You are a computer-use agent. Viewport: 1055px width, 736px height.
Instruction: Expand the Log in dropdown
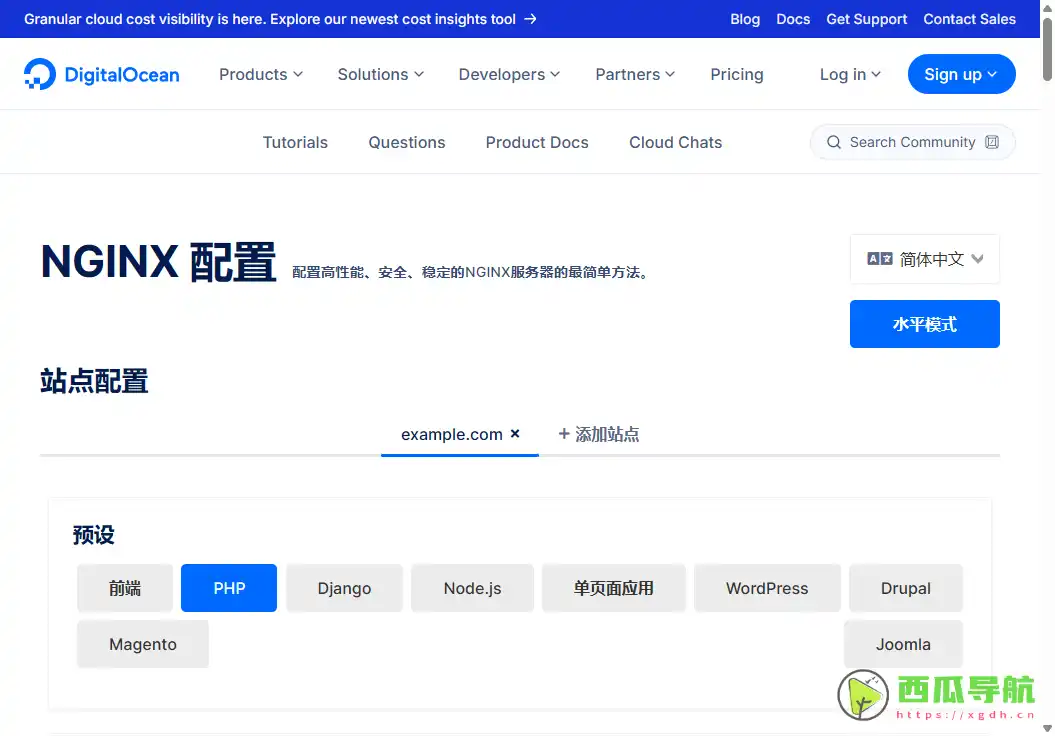point(849,74)
